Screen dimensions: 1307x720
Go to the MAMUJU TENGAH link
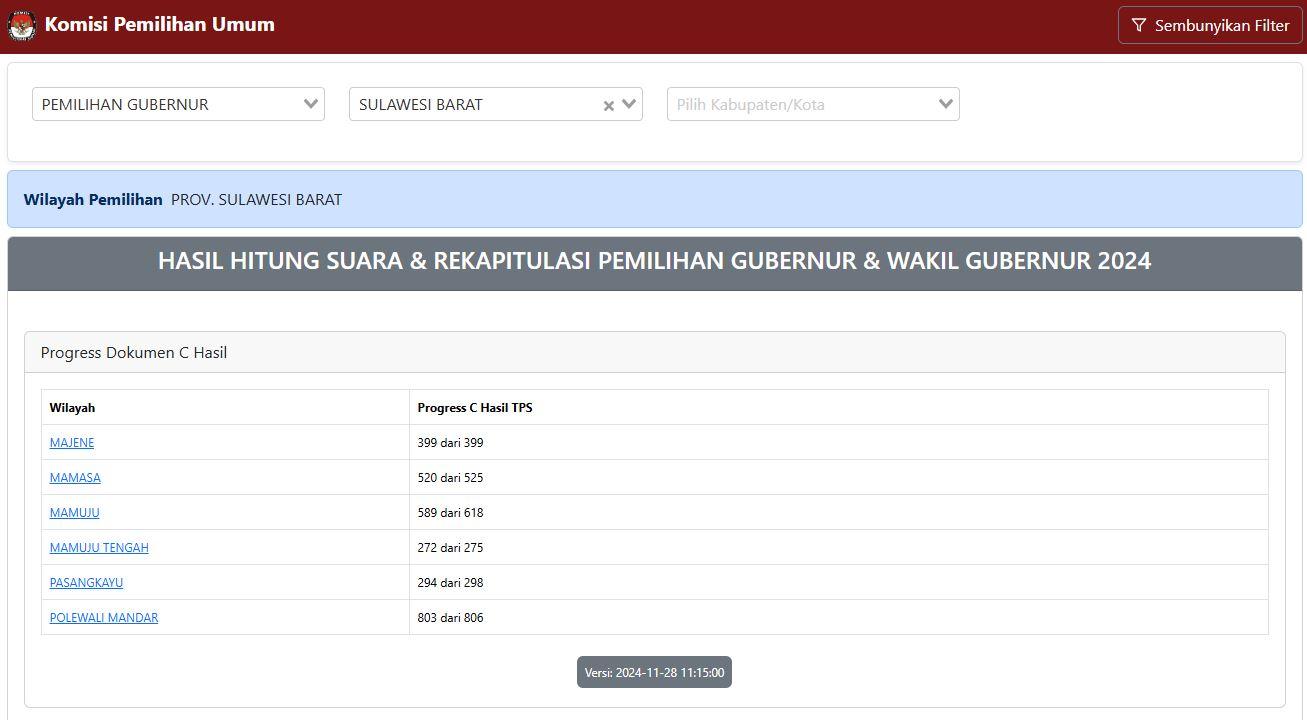[99, 547]
